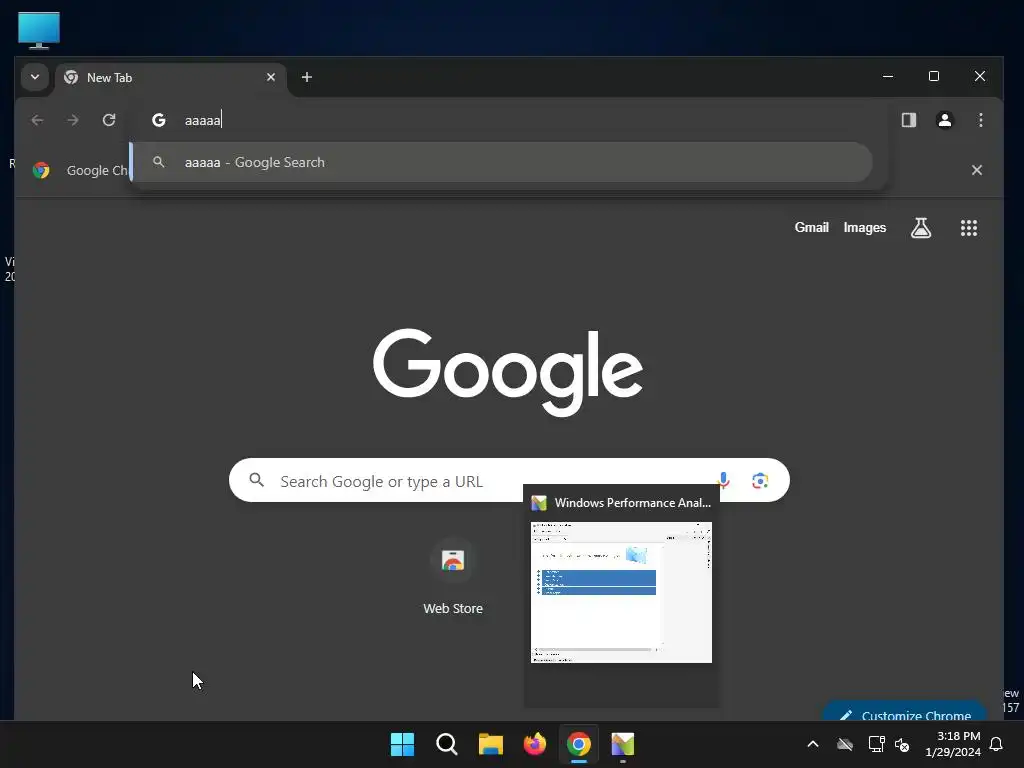
Task: Open the clock showing 3:18 PM
Action: 953,744
